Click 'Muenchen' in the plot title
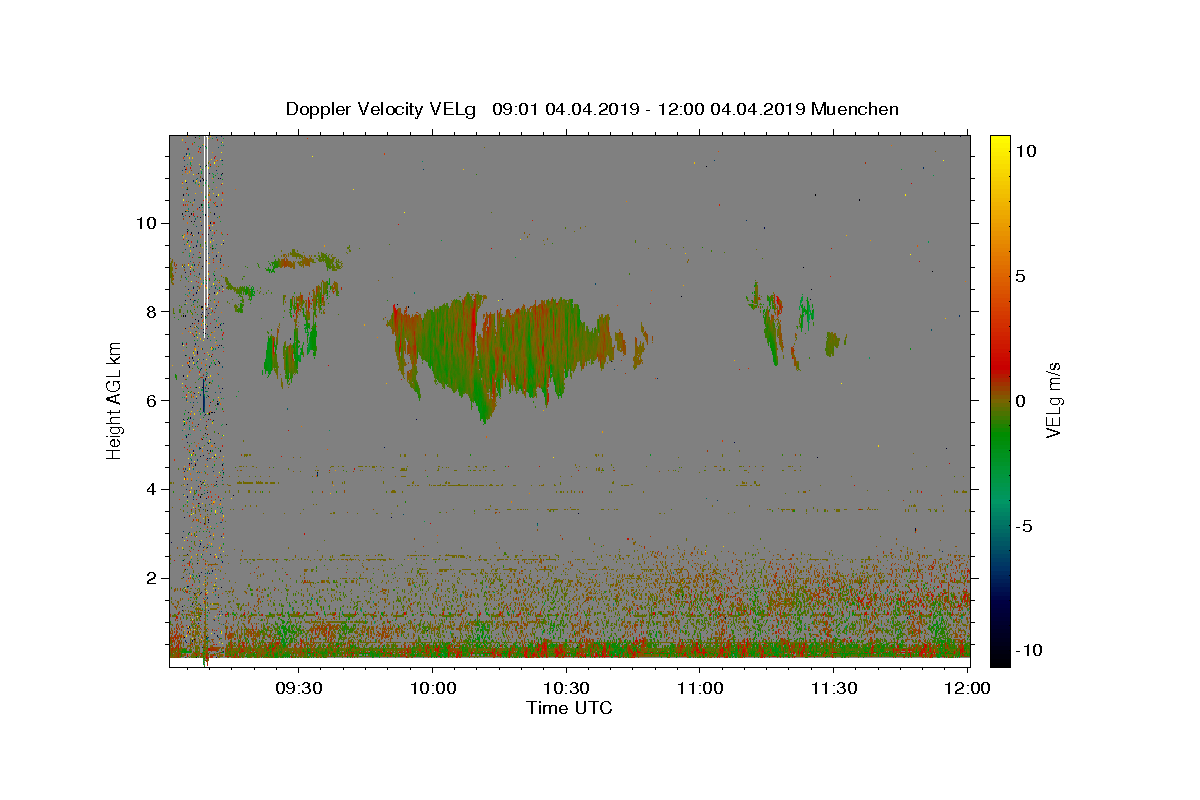 click(x=856, y=109)
